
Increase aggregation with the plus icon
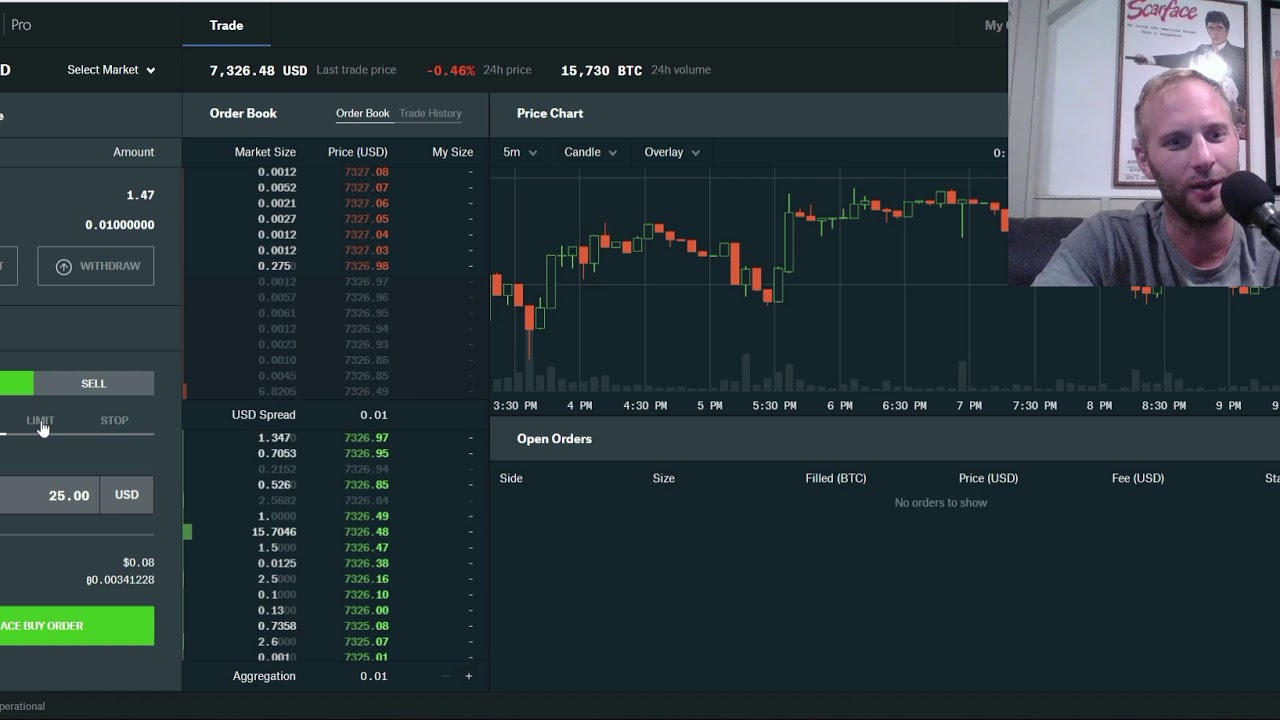coord(468,676)
